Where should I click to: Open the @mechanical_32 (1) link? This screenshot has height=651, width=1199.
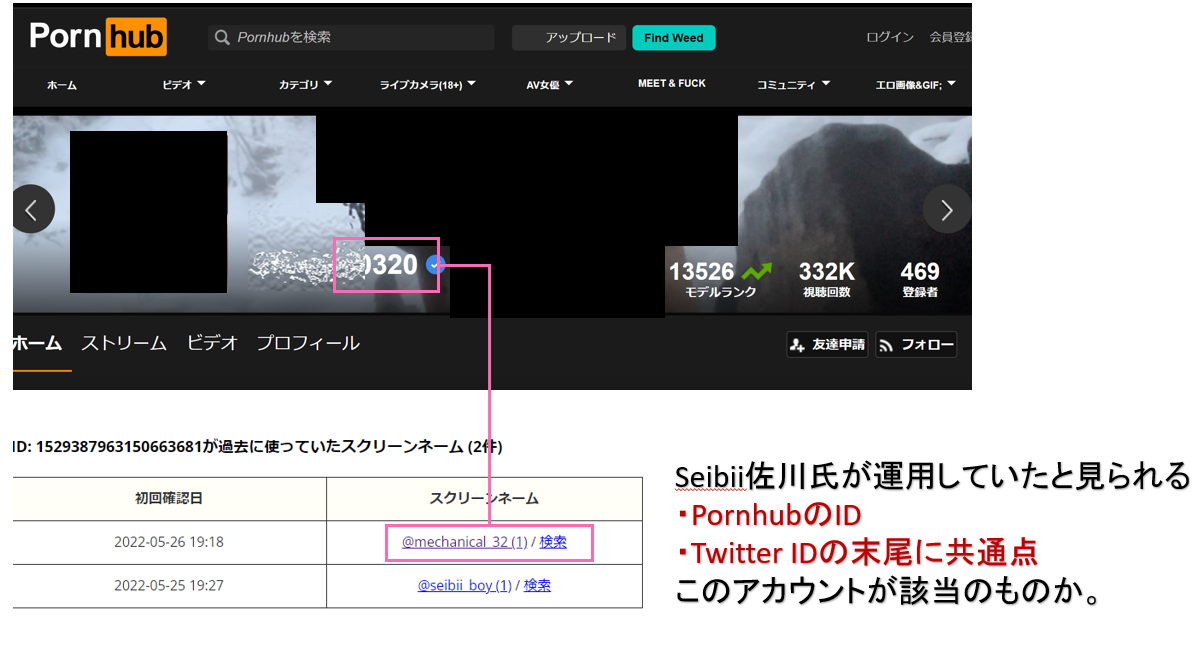tap(464, 542)
